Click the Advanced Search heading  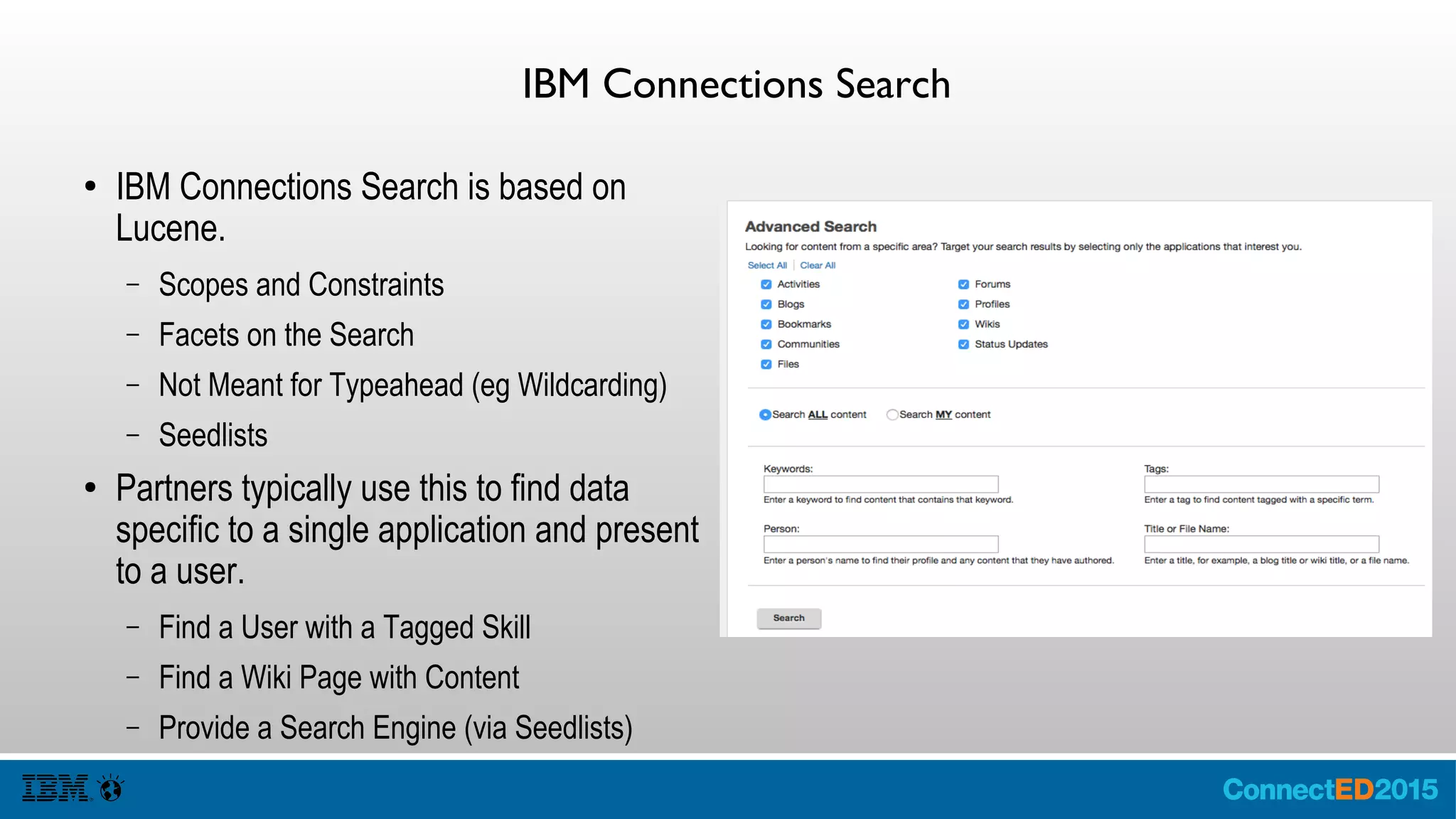coord(810,227)
